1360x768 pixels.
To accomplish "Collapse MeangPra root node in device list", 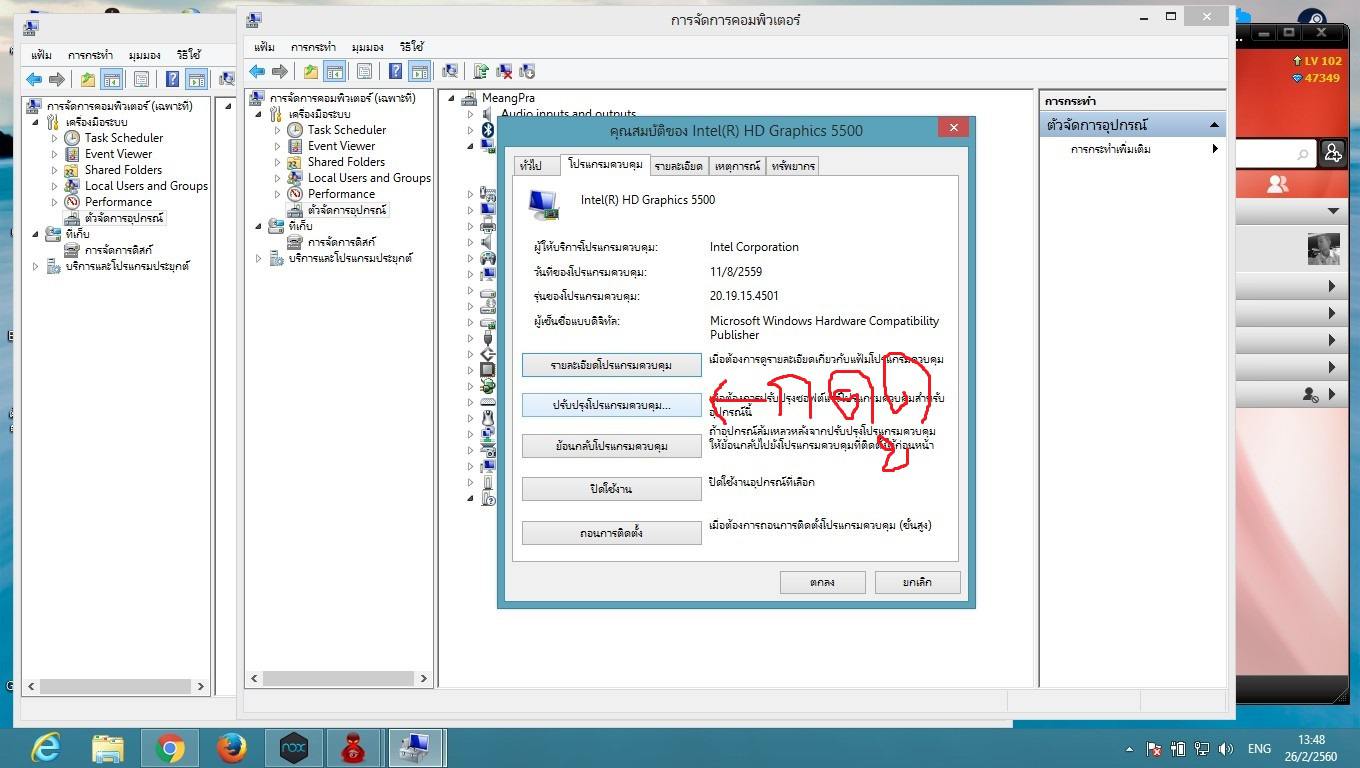I will tap(451, 98).
